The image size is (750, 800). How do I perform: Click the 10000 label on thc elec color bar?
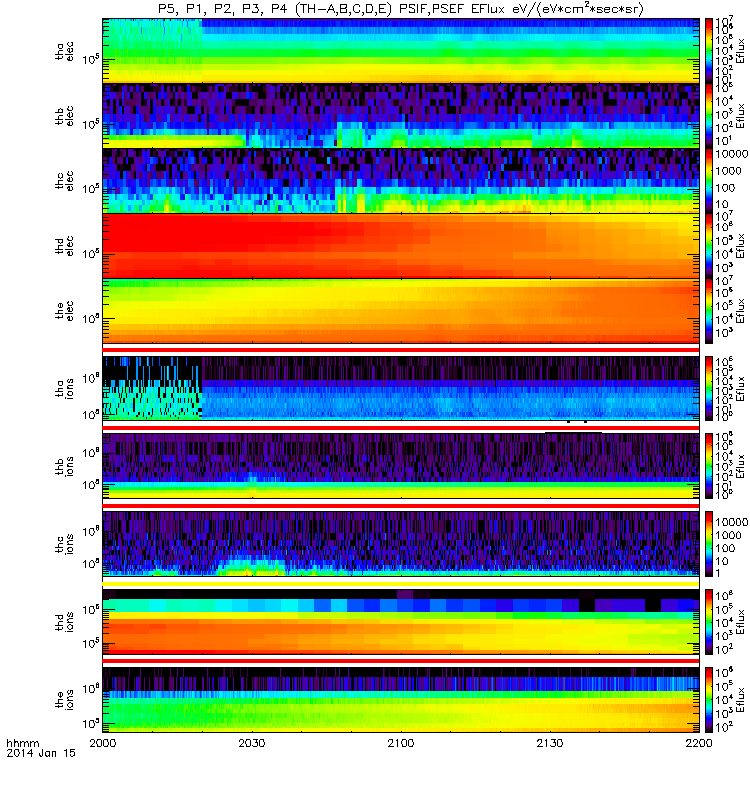[731, 154]
